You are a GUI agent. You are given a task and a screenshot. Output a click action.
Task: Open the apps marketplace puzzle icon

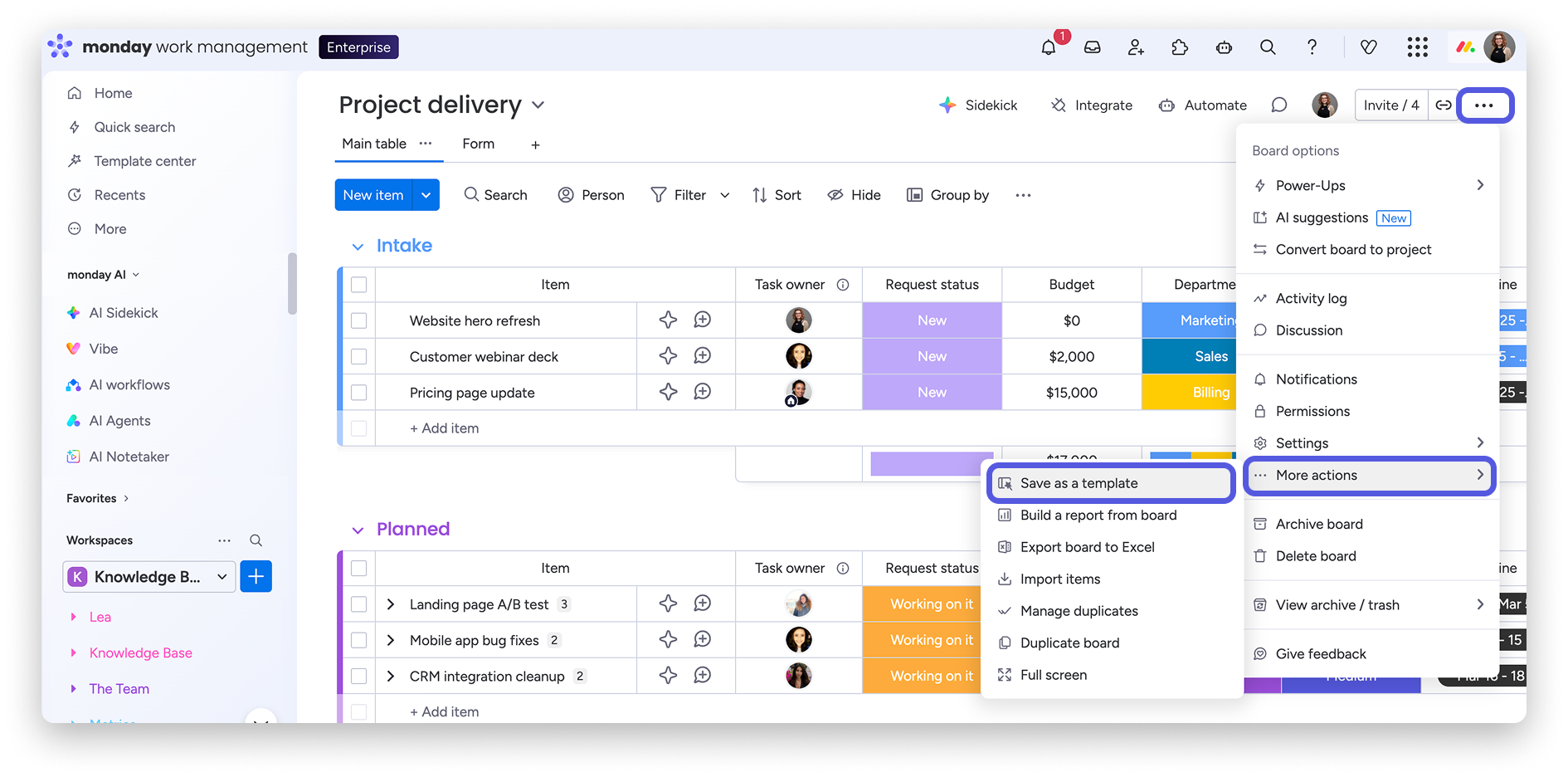coord(1180,47)
